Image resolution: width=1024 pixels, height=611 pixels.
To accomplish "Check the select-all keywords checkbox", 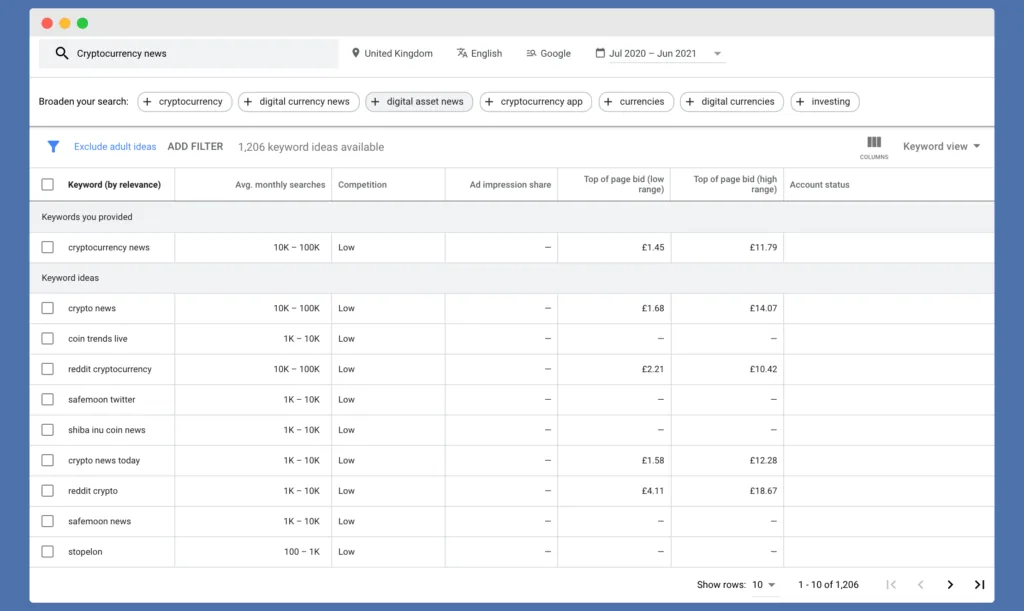I will point(46,184).
